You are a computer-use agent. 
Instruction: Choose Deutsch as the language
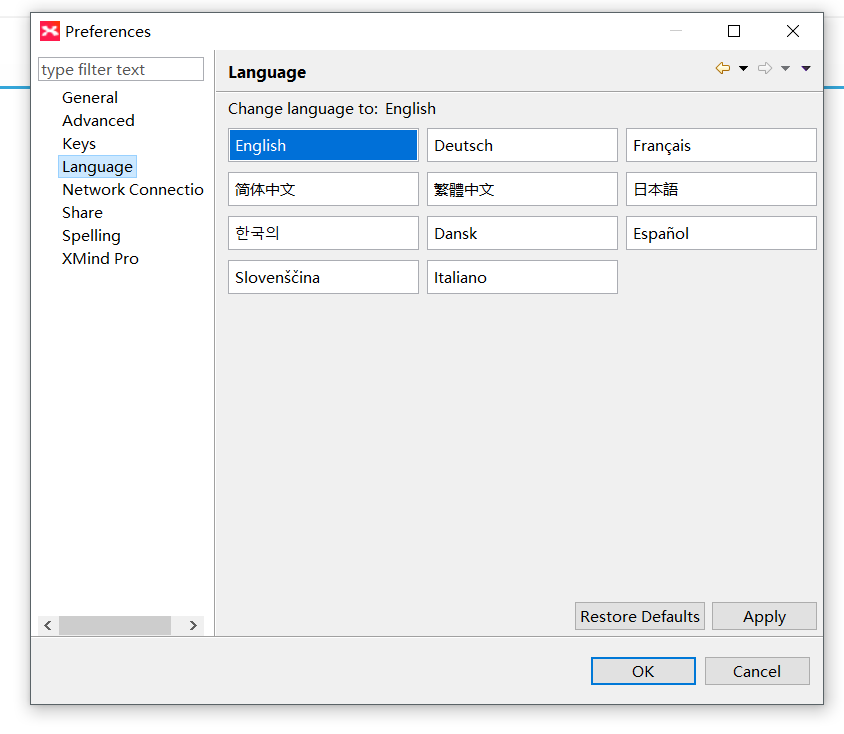pyautogui.click(x=522, y=145)
